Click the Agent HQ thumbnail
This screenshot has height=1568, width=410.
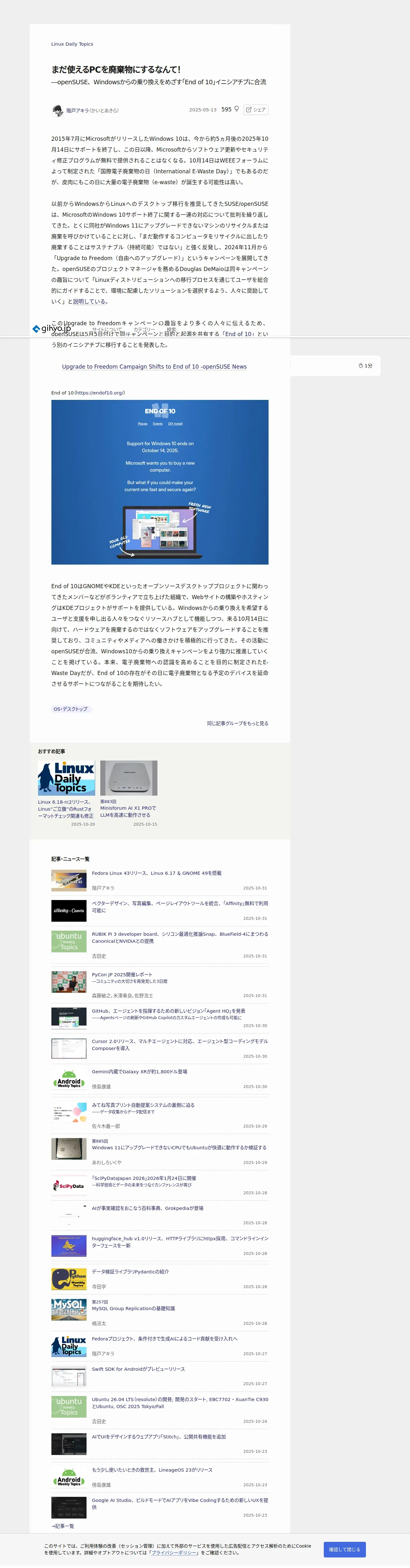(x=69, y=1018)
